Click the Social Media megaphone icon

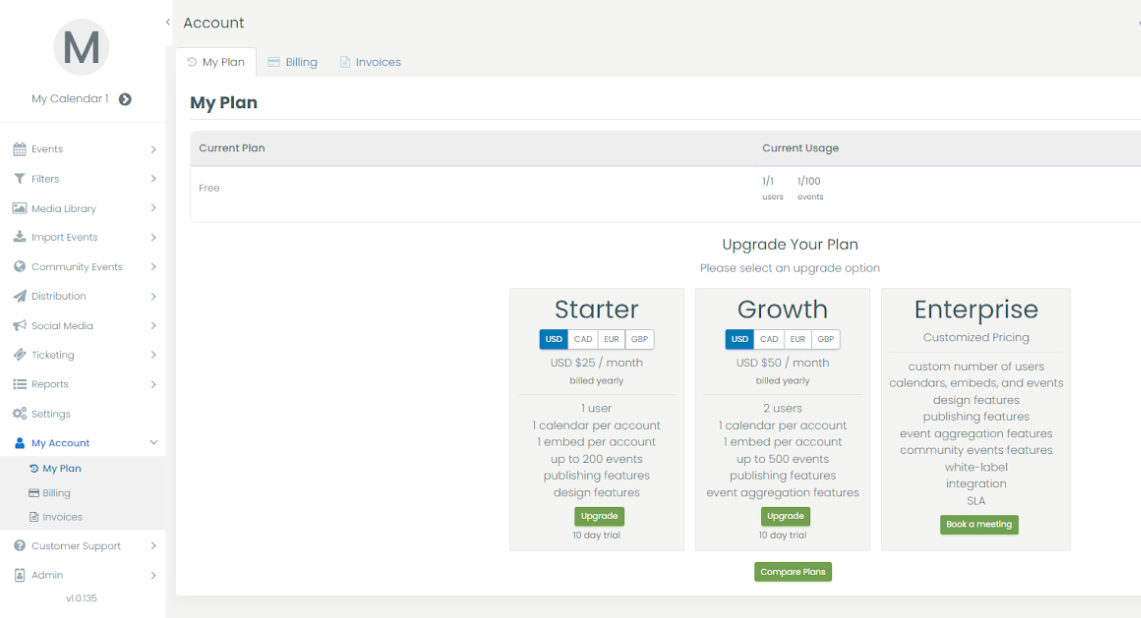point(20,325)
